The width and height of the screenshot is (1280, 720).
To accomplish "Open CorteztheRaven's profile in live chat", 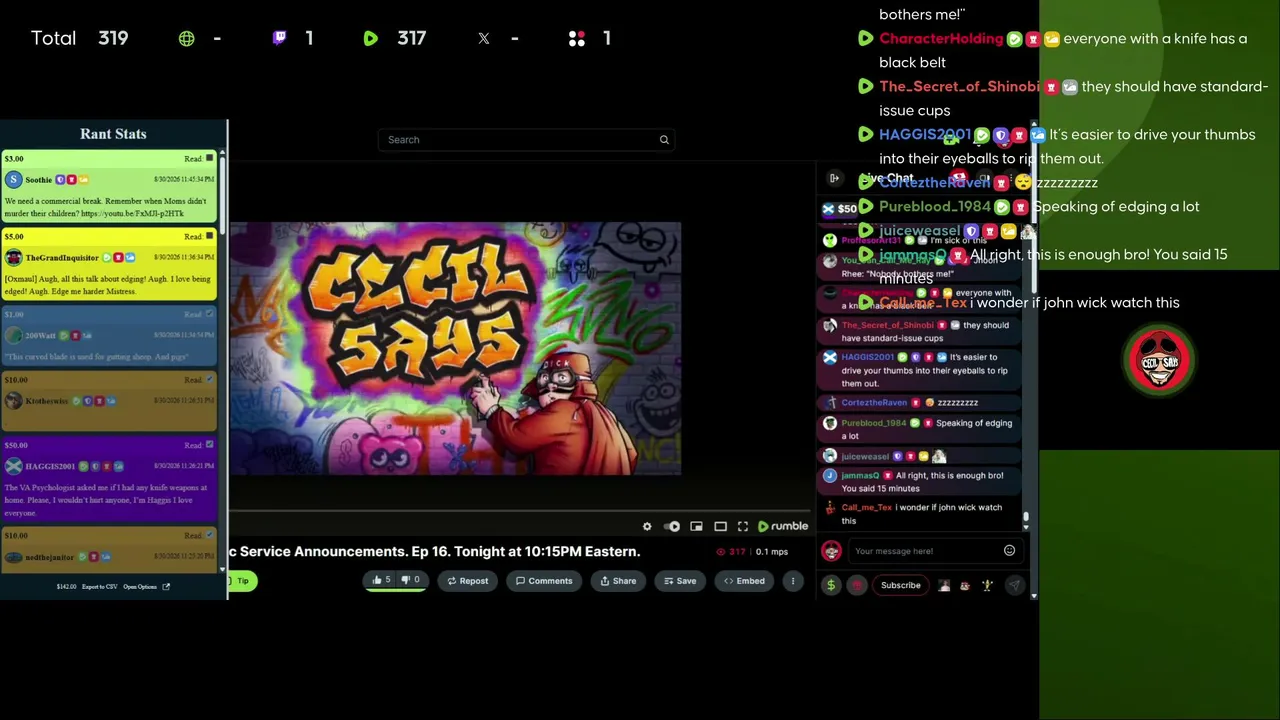I will click(x=874, y=403).
